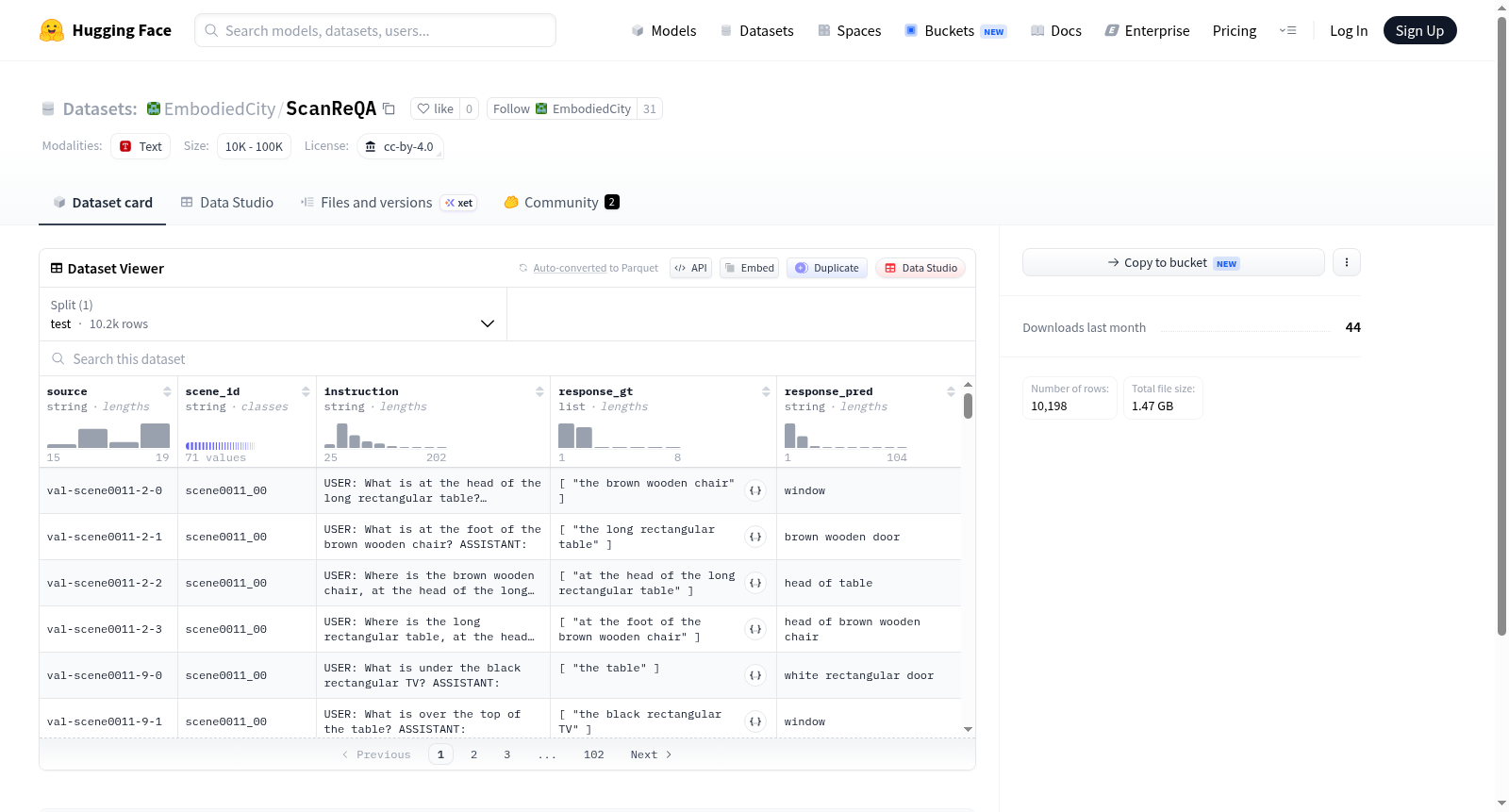The width and height of the screenshot is (1509, 812).
Task: Go to Datasets in navigation
Action: (x=756, y=30)
